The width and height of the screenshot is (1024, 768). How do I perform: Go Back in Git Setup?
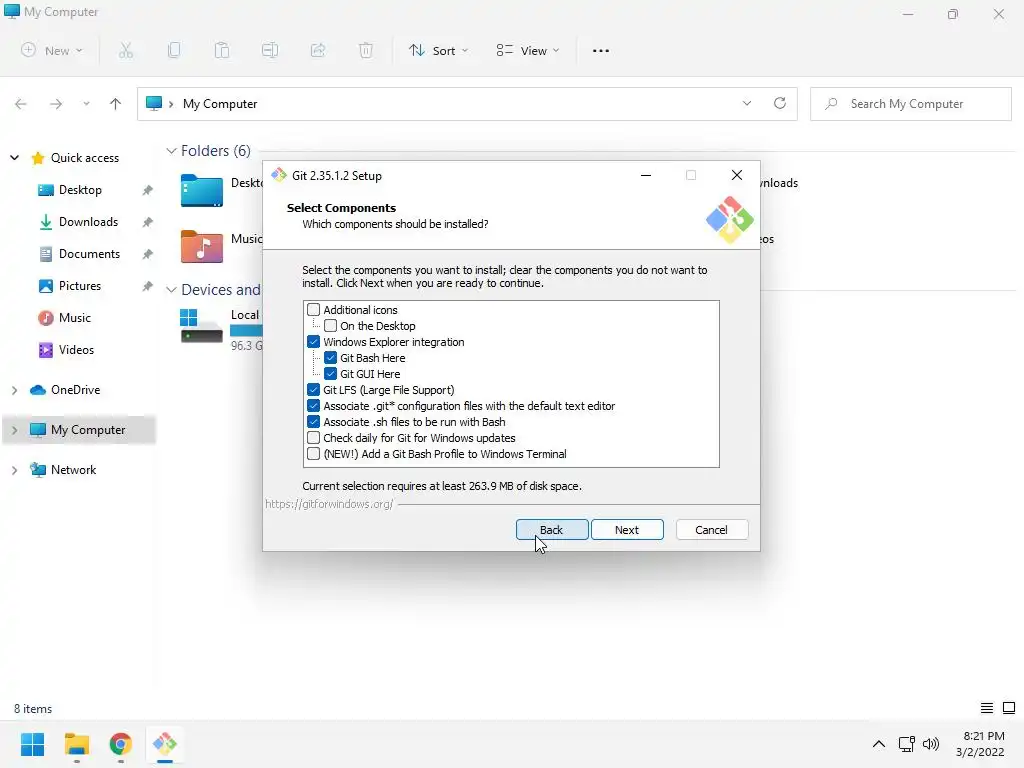552,530
